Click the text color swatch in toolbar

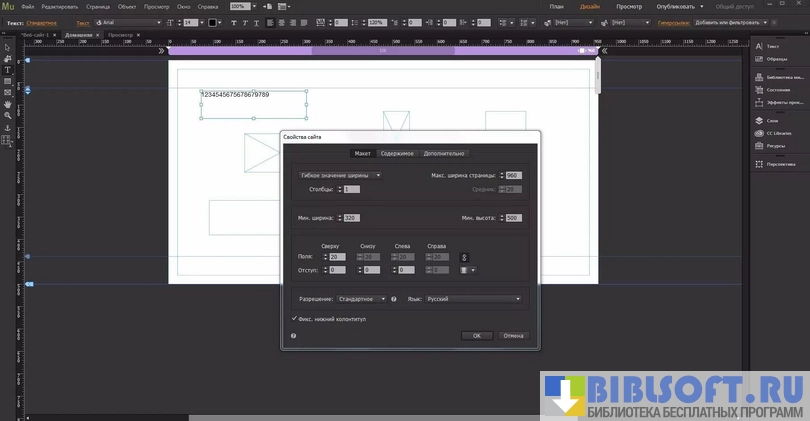pyautogui.click(x=213, y=22)
